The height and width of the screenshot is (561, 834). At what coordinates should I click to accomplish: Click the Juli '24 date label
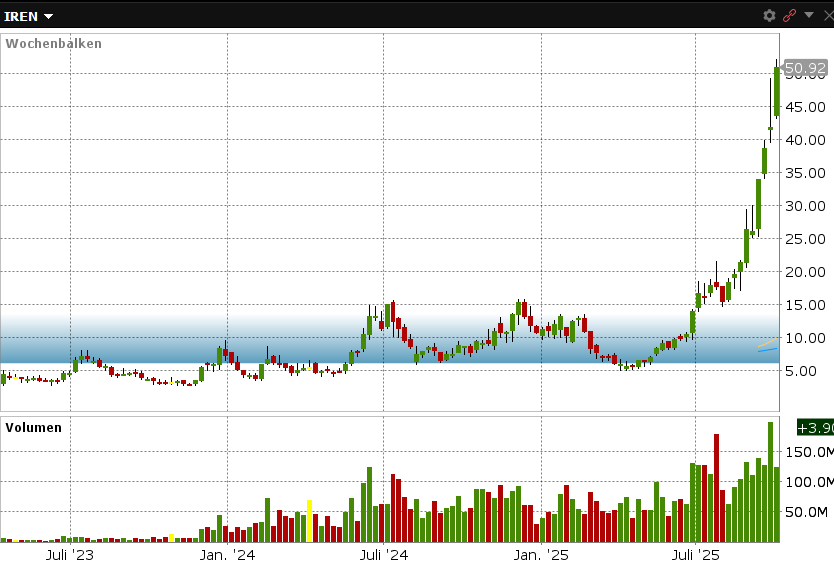383,555
